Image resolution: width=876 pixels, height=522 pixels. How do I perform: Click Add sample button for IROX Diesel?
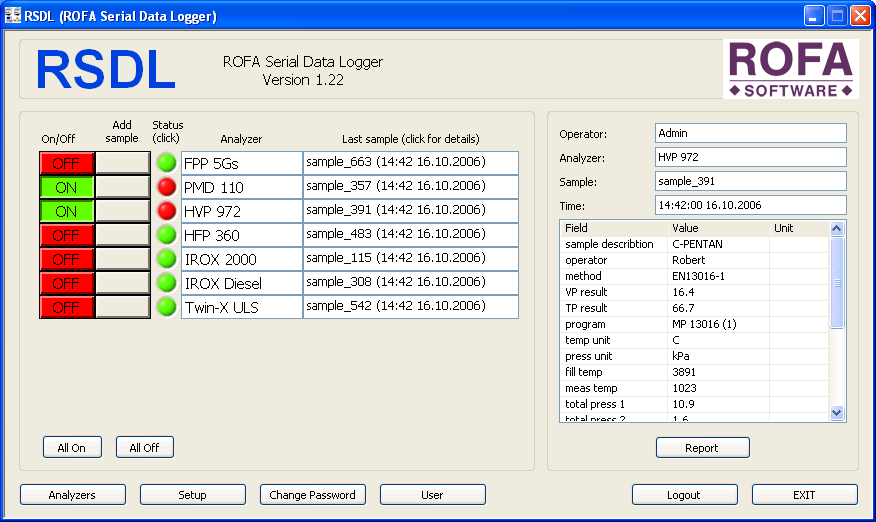pyautogui.click(x=122, y=283)
